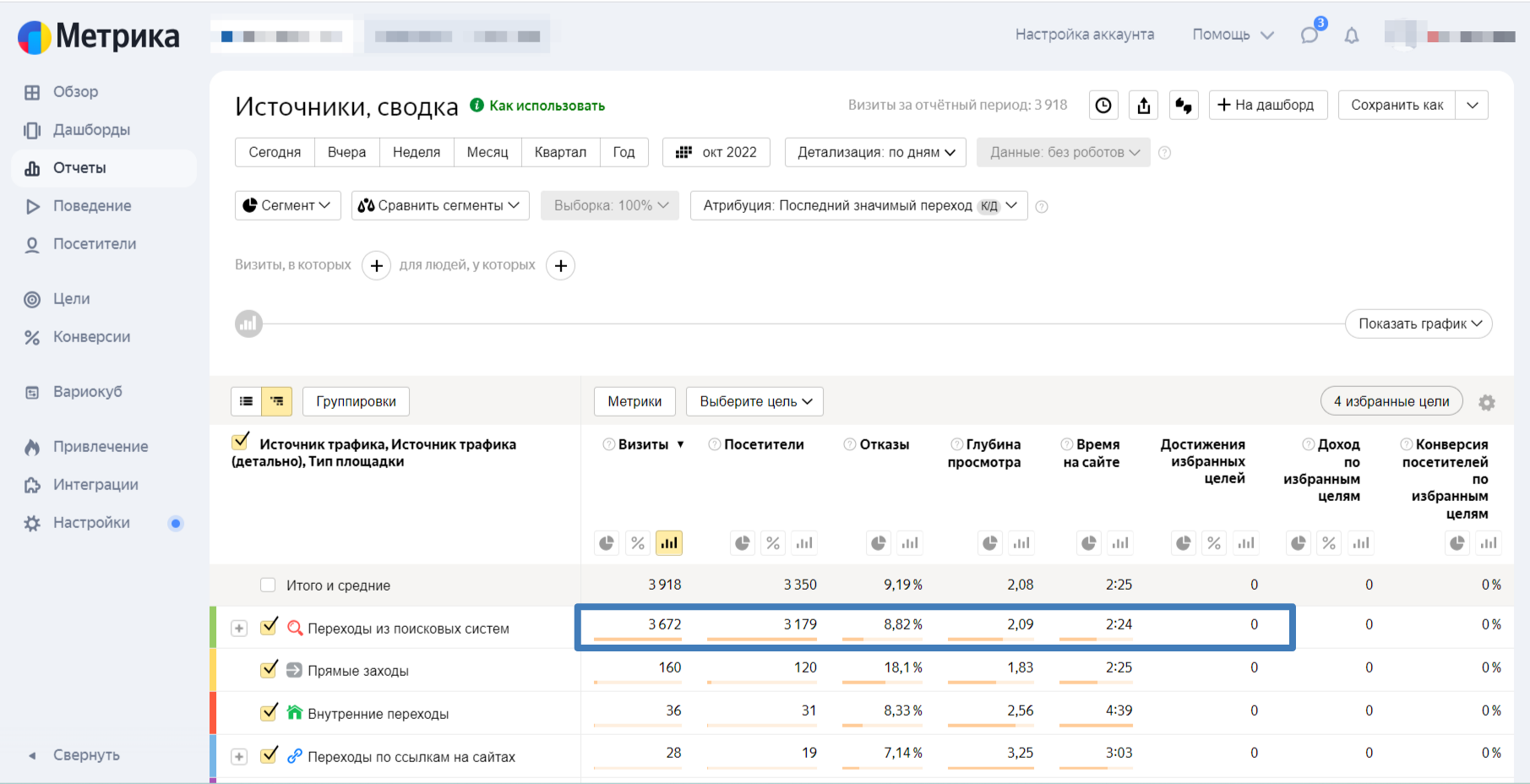Open the Показать график dropdown
The height and width of the screenshot is (784, 1530).
(x=1418, y=324)
